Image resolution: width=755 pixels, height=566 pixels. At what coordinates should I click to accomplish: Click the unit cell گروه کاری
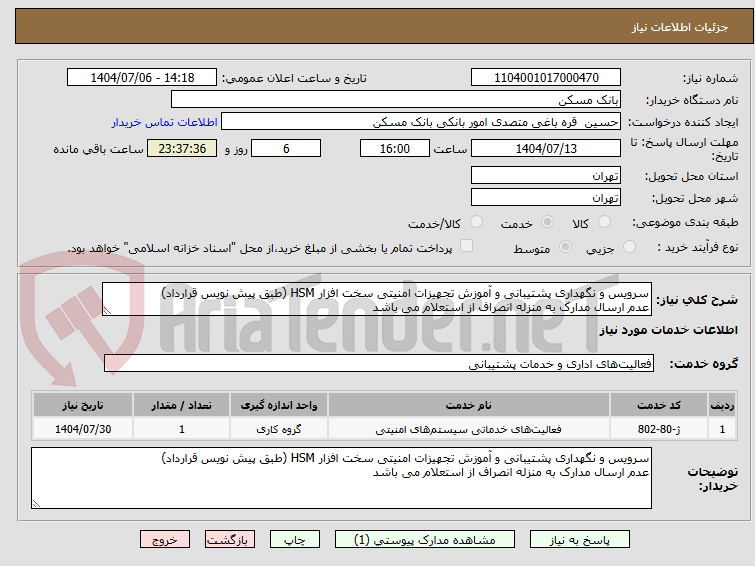click(279, 429)
